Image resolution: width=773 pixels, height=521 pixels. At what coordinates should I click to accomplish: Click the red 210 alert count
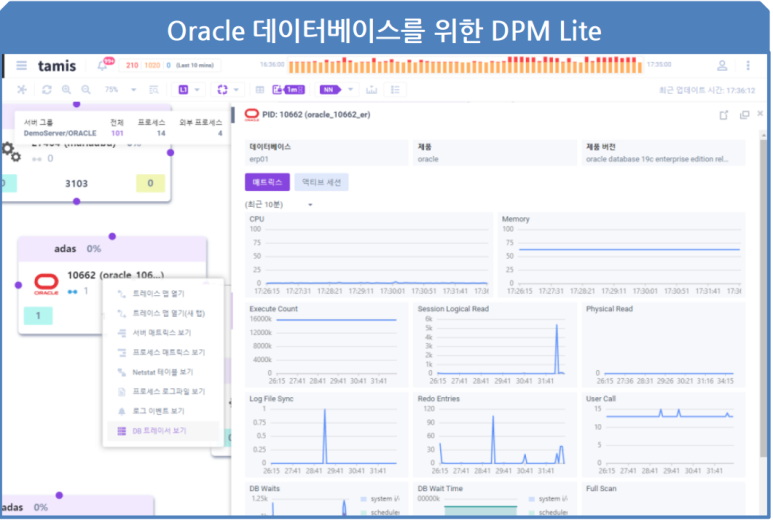tap(132, 66)
